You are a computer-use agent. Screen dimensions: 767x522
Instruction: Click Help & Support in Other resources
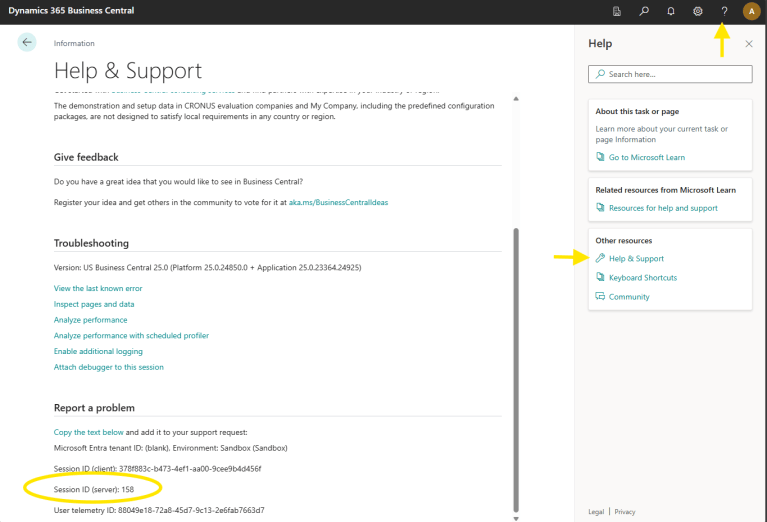[x=636, y=258]
